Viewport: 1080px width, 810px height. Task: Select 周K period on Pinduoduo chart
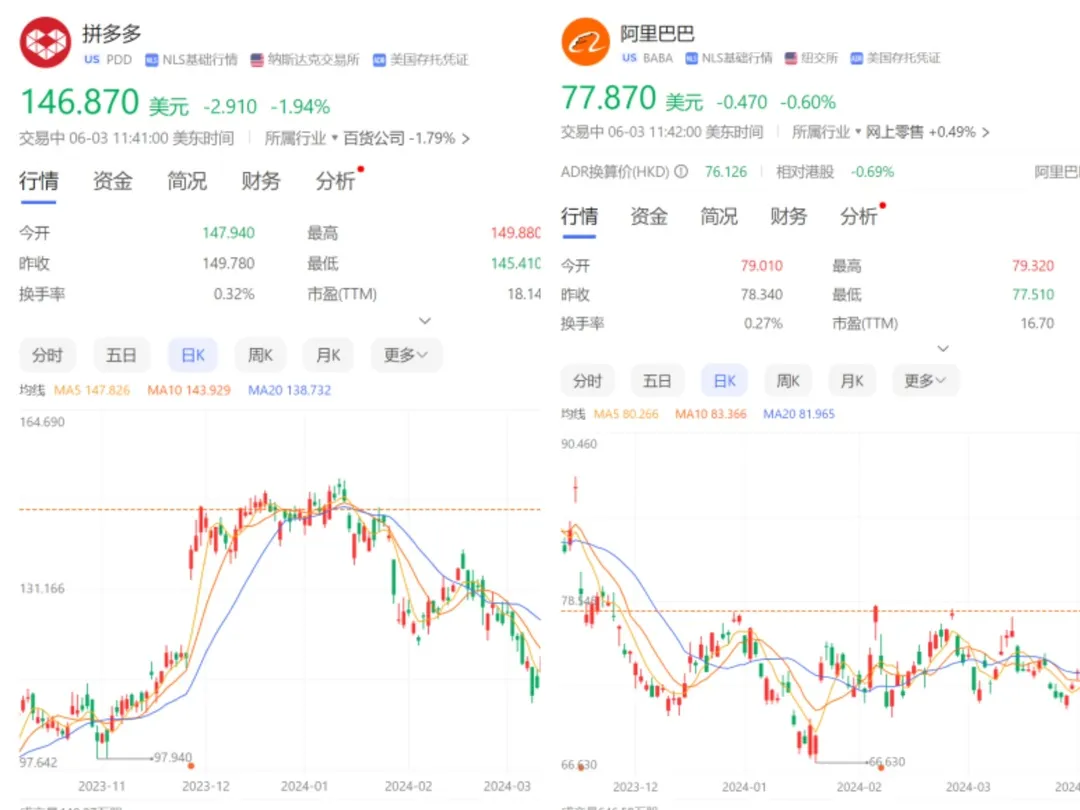[x=261, y=355]
